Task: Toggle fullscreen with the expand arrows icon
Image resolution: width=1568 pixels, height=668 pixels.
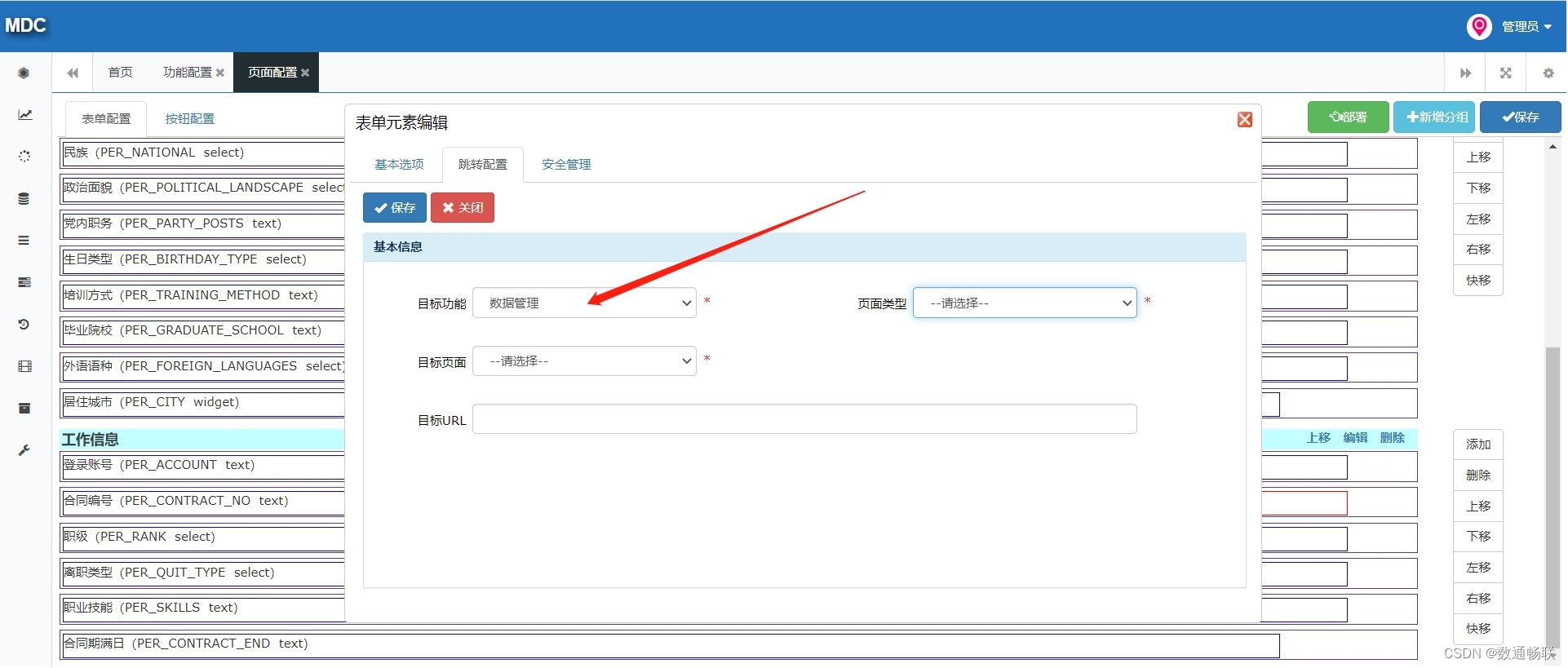Action: tap(1506, 73)
